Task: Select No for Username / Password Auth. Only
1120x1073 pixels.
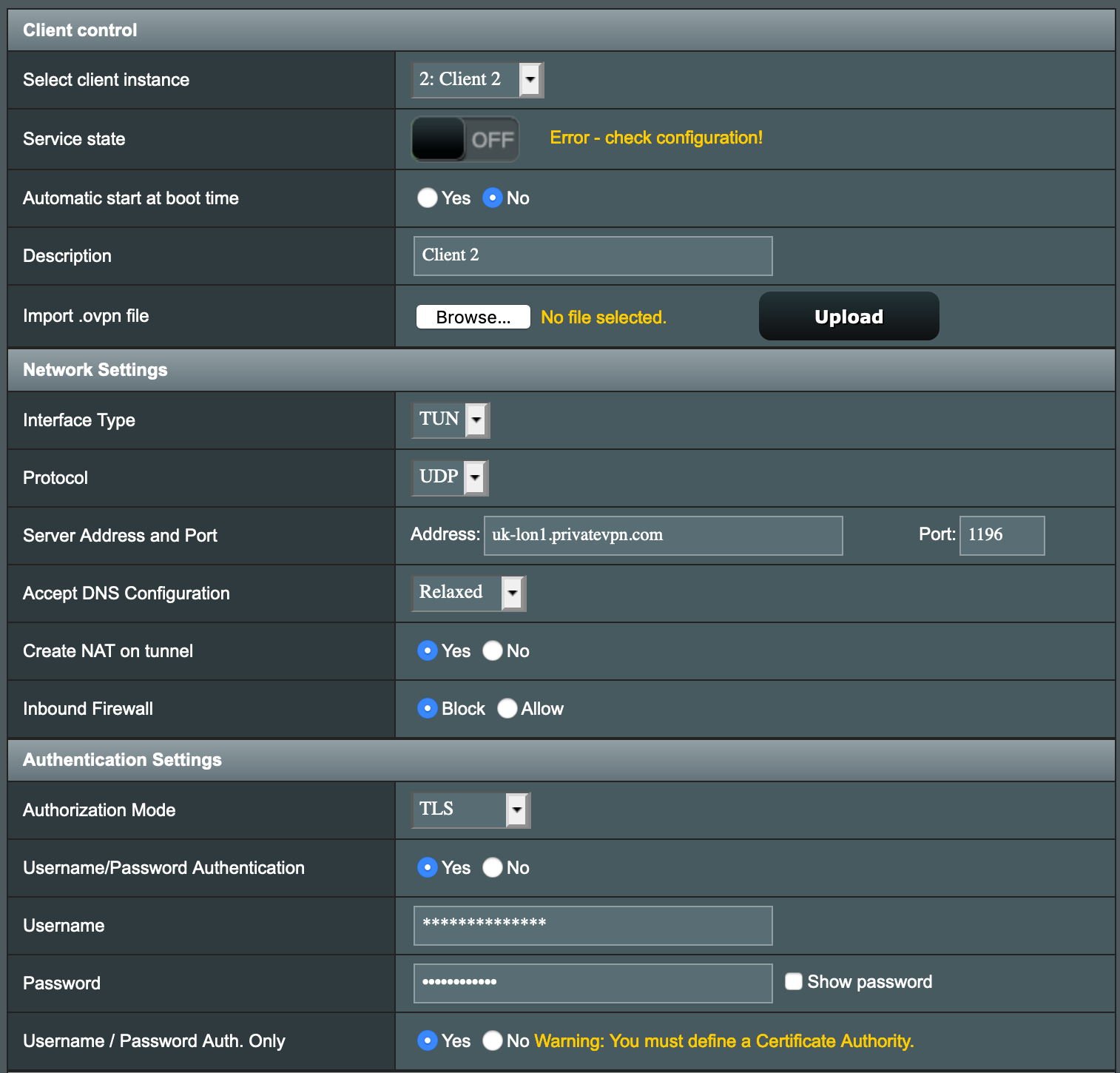Action: tap(493, 1040)
